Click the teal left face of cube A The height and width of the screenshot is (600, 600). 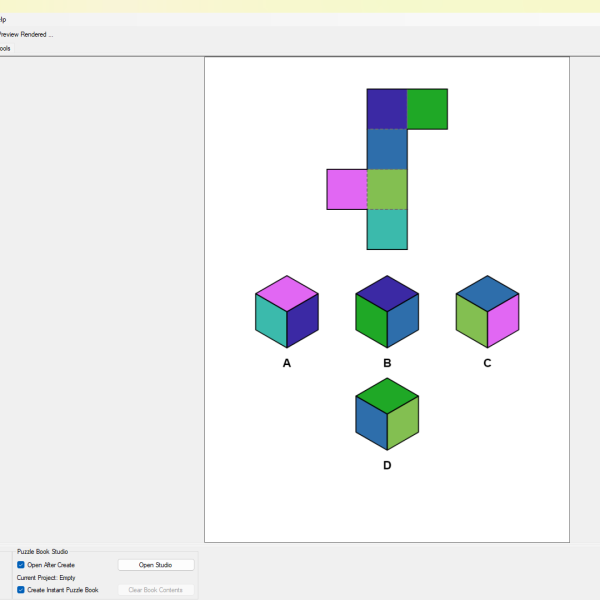click(271, 321)
